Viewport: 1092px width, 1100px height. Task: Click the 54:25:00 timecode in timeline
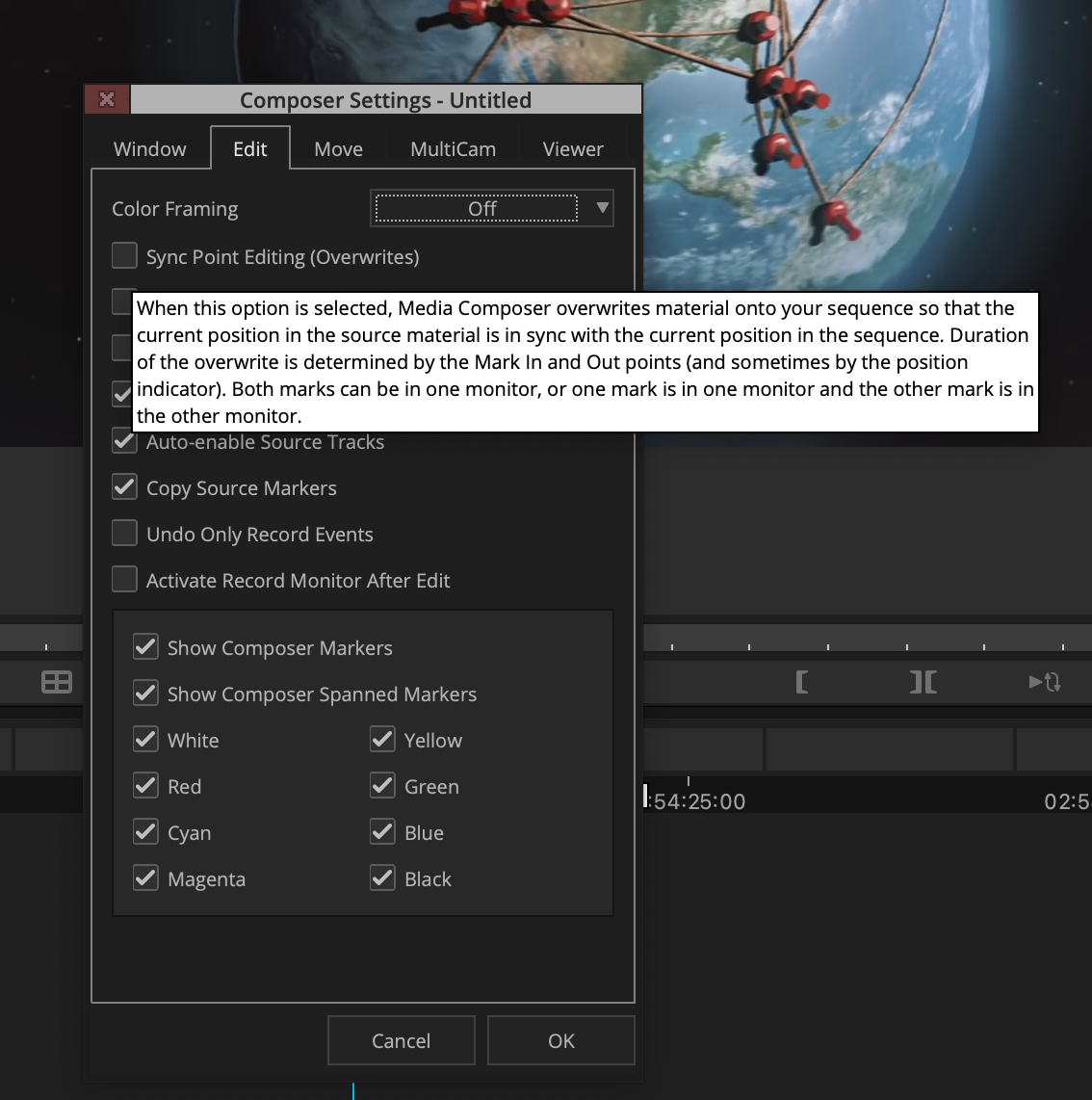[698, 801]
